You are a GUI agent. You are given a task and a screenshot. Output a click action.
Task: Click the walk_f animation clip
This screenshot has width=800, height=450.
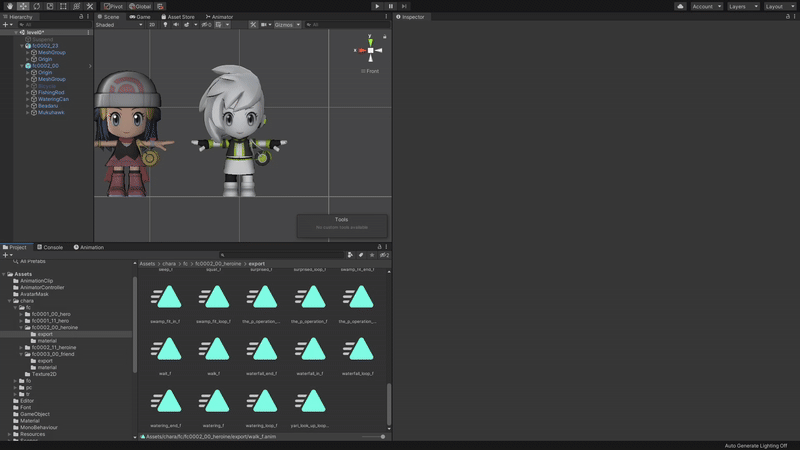pyautogui.click(x=213, y=351)
